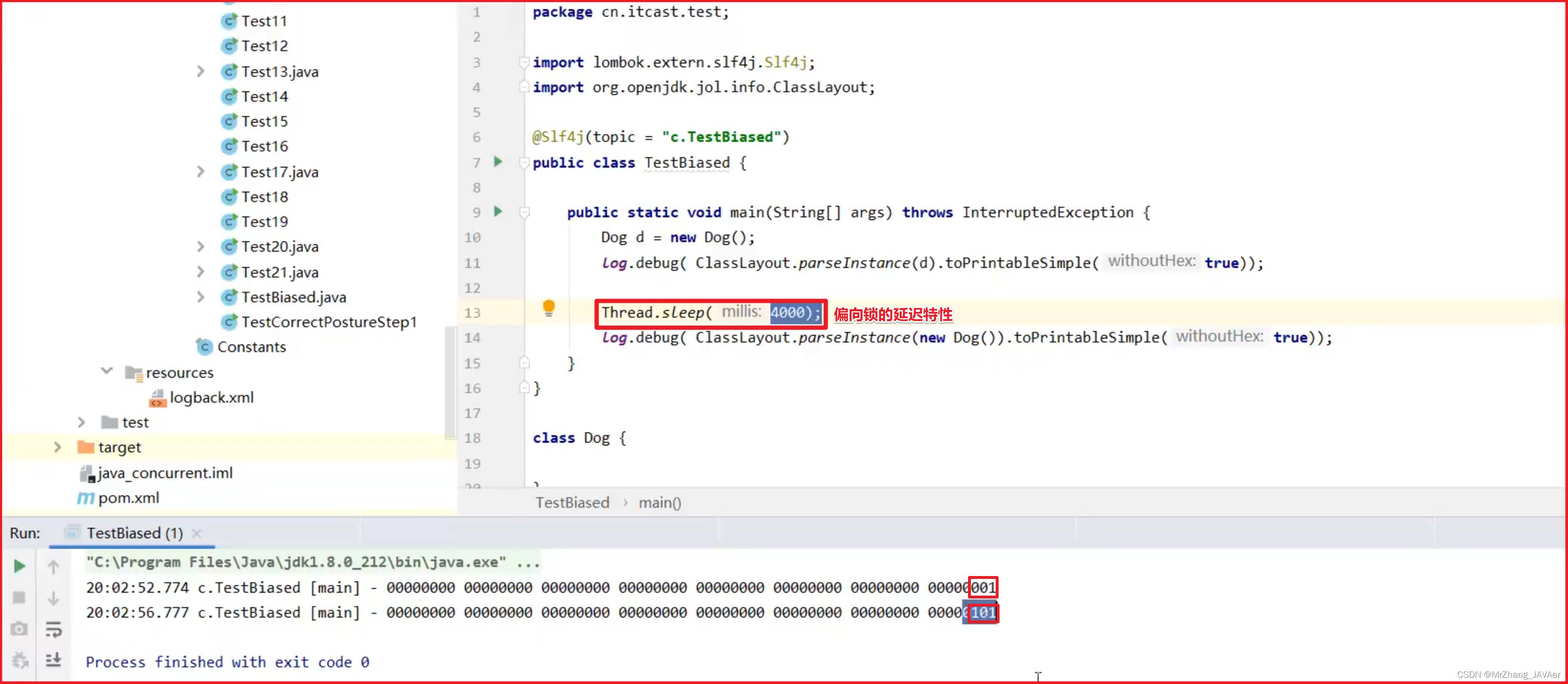1568x684 pixels.
Task: Expand Test17.java node
Action: pos(201,172)
